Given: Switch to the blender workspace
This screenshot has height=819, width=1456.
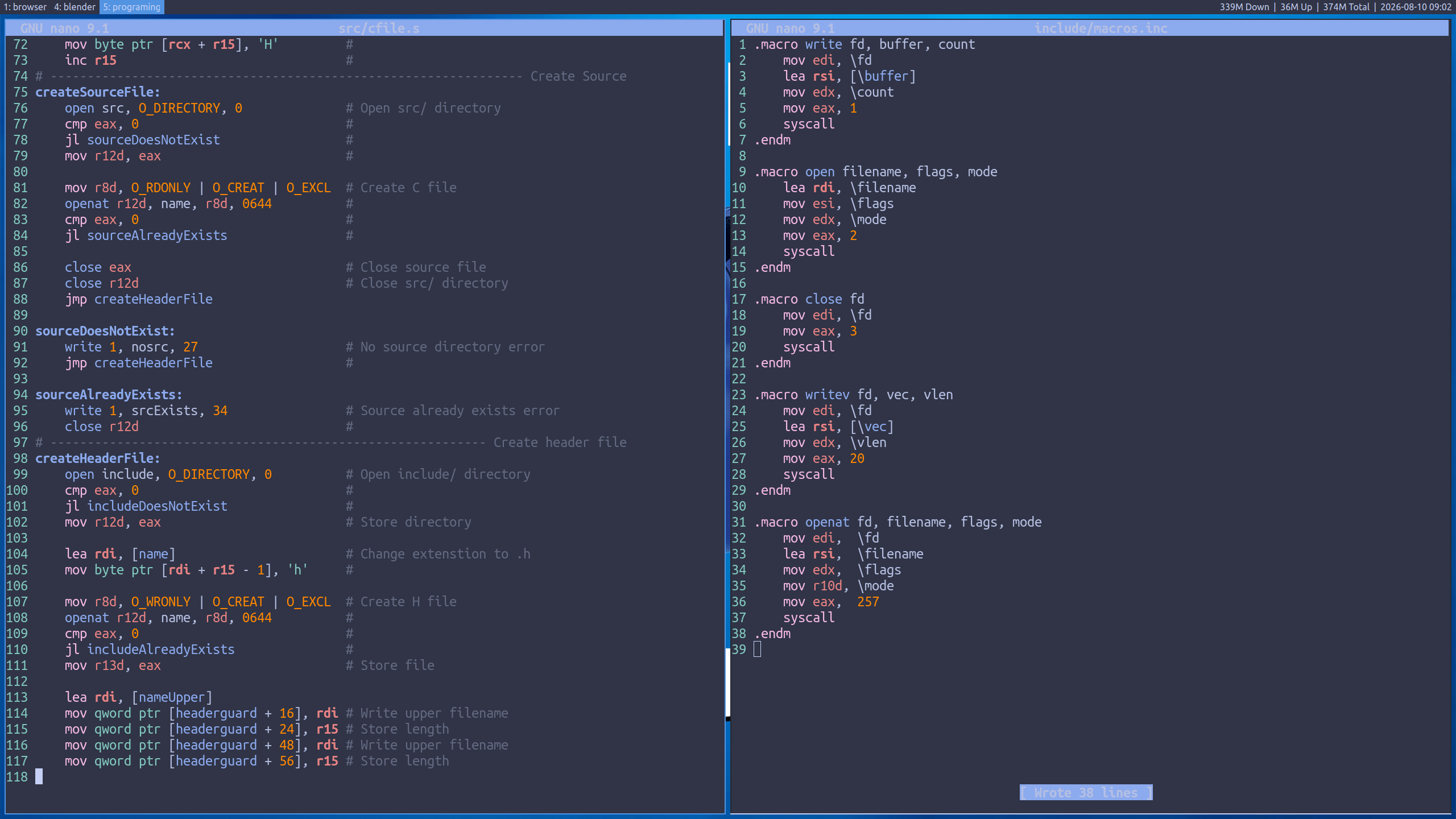Looking at the screenshot, I should coord(75,7).
